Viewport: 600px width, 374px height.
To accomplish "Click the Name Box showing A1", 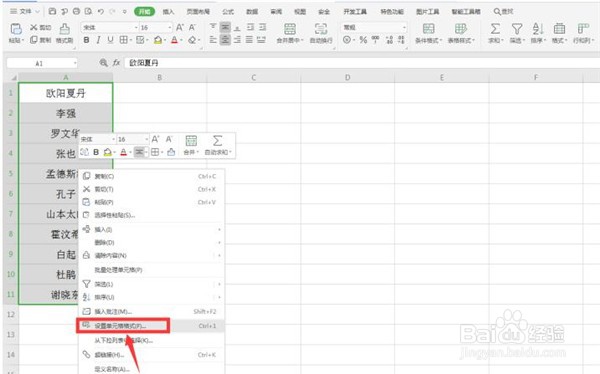I will pyautogui.click(x=42, y=63).
